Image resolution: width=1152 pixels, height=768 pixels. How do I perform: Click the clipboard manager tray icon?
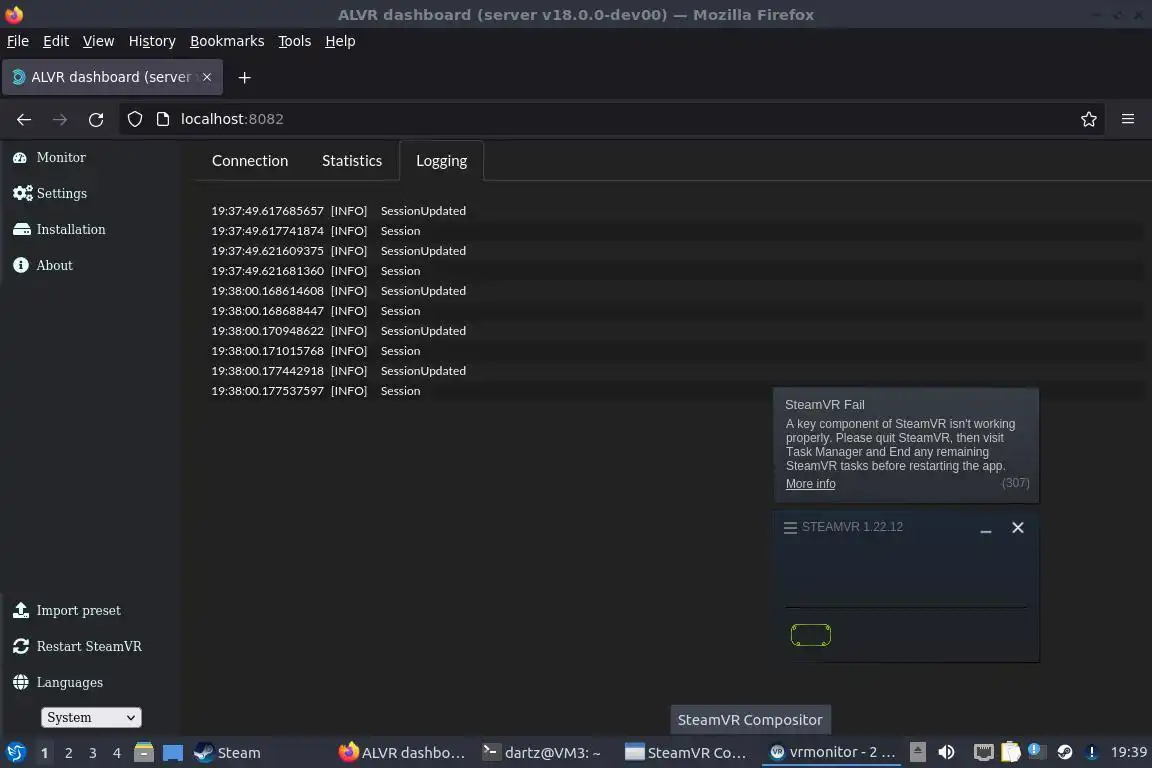tap(1011, 752)
